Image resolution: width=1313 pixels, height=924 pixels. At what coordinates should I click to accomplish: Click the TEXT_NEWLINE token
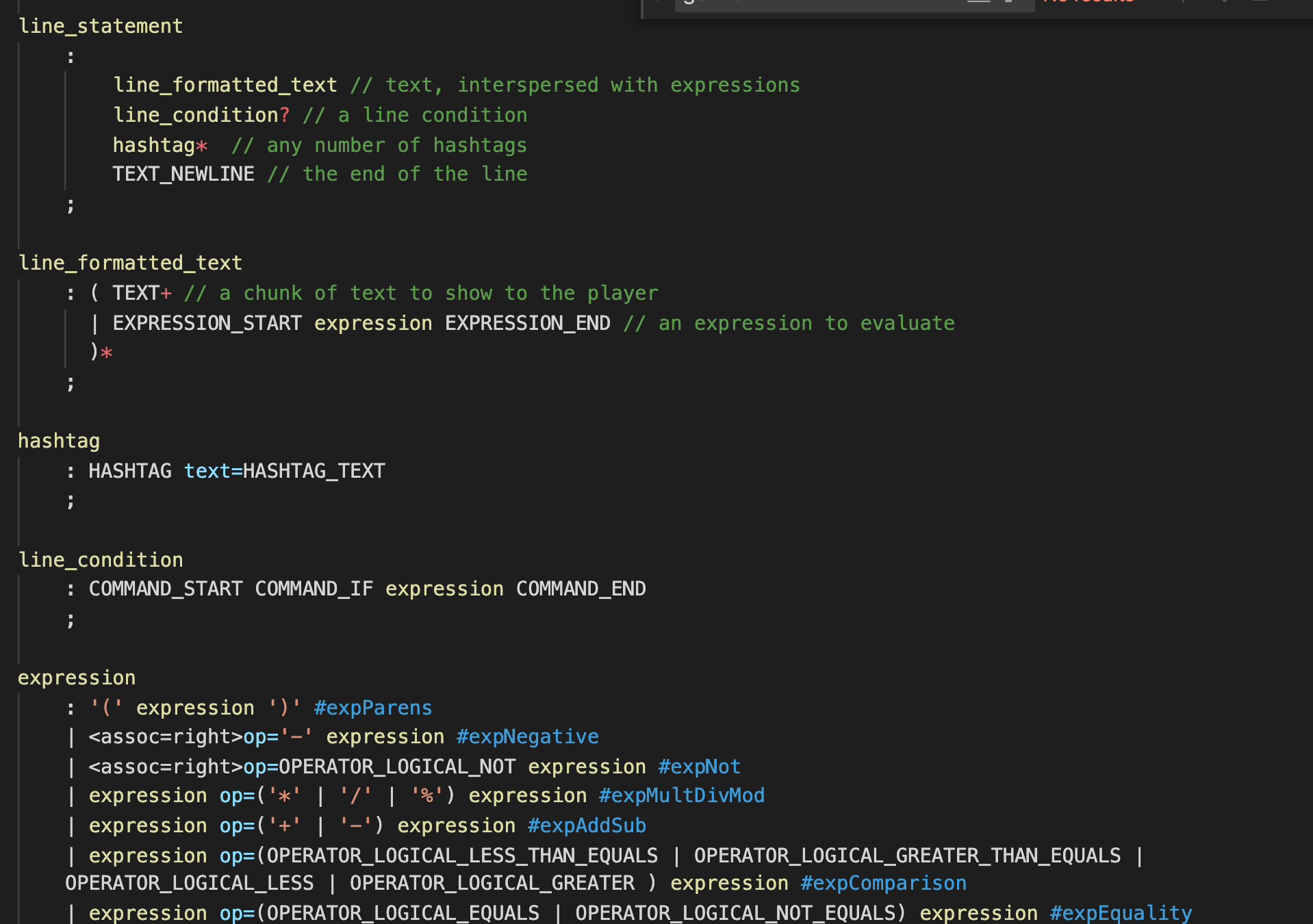(183, 173)
